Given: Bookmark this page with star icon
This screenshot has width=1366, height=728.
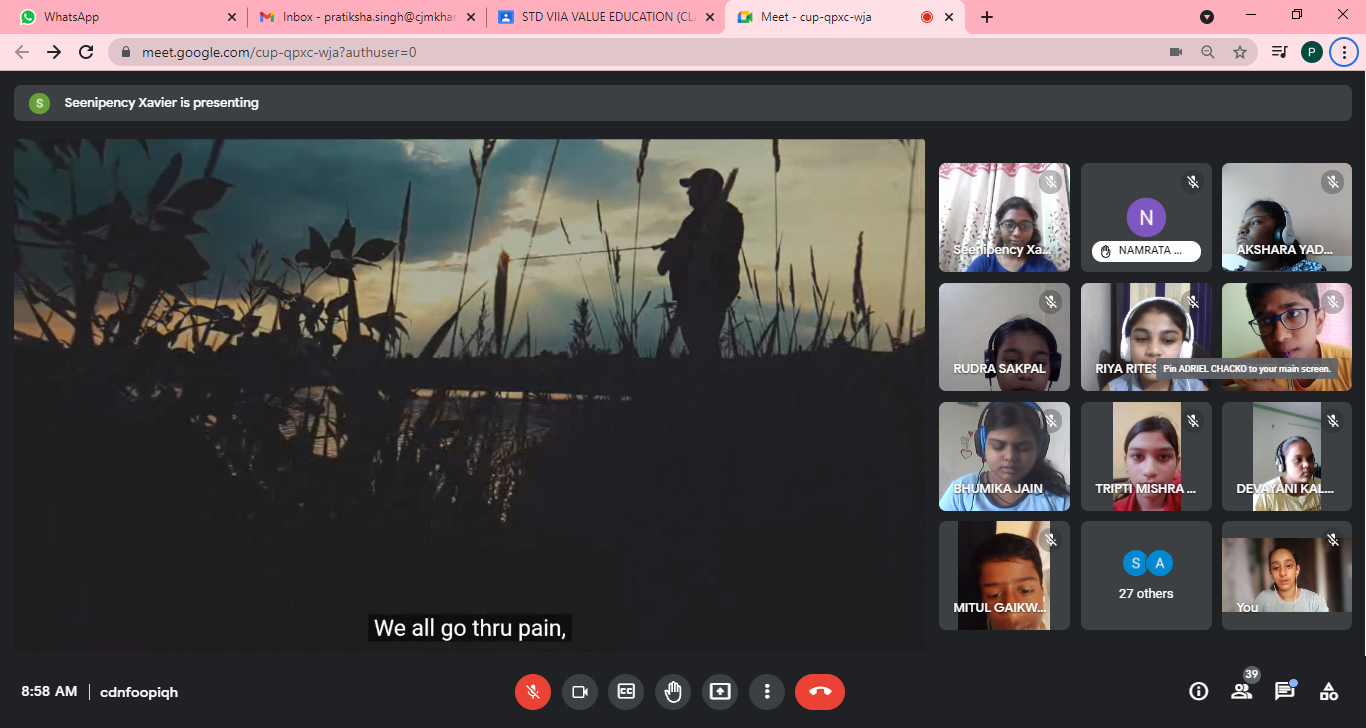Looking at the screenshot, I should click(x=1240, y=52).
